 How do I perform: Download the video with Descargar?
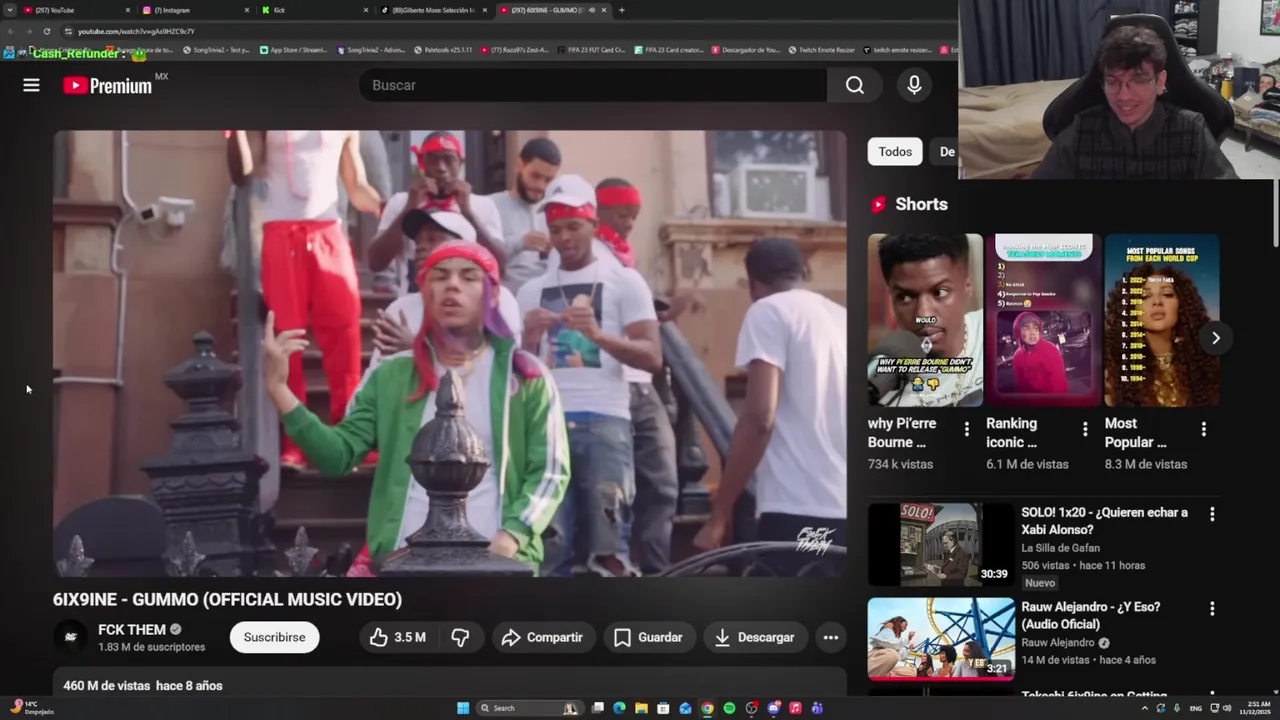[x=754, y=637]
